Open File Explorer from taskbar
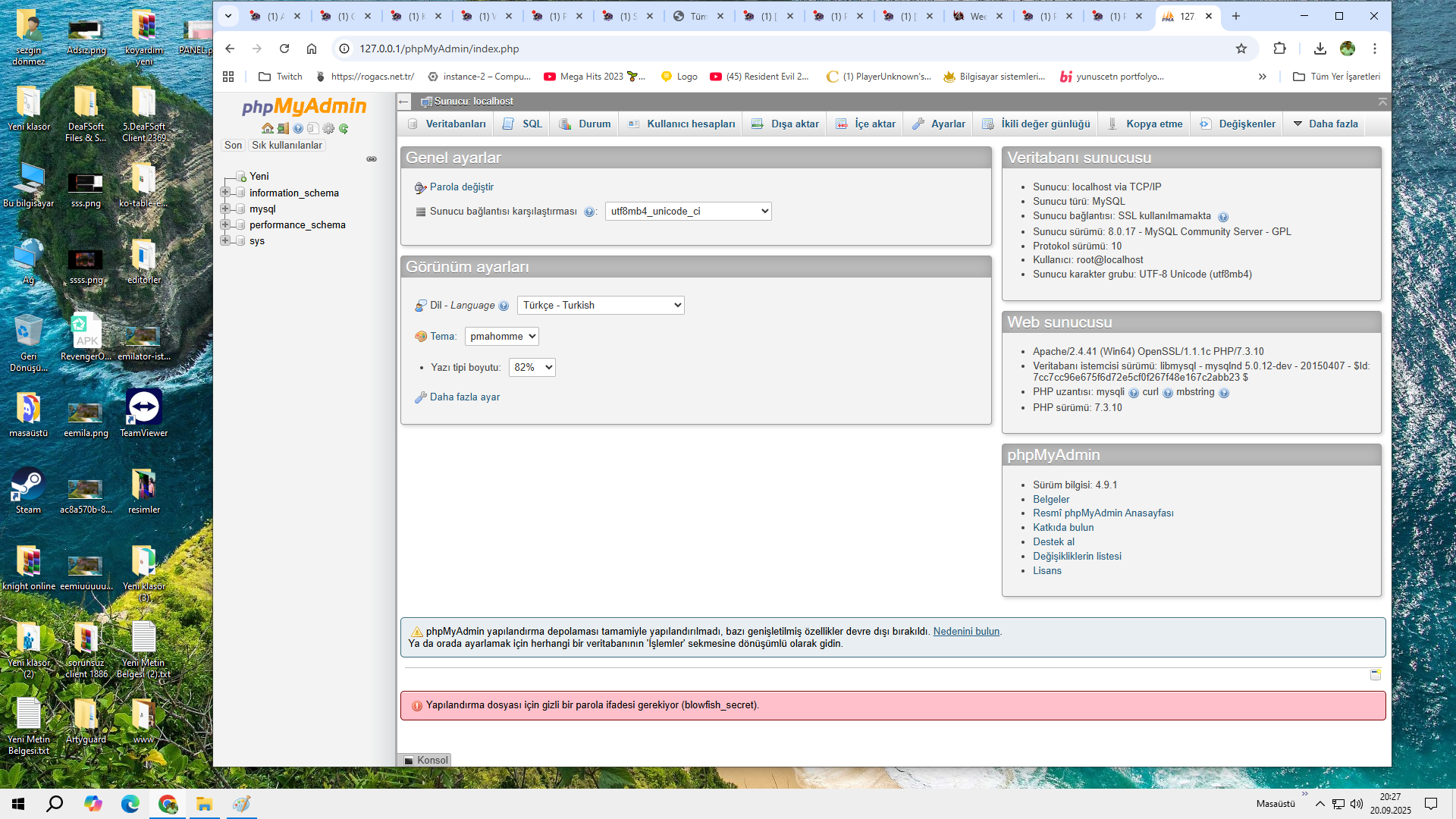This screenshot has height=819, width=1456. coord(205,804)
